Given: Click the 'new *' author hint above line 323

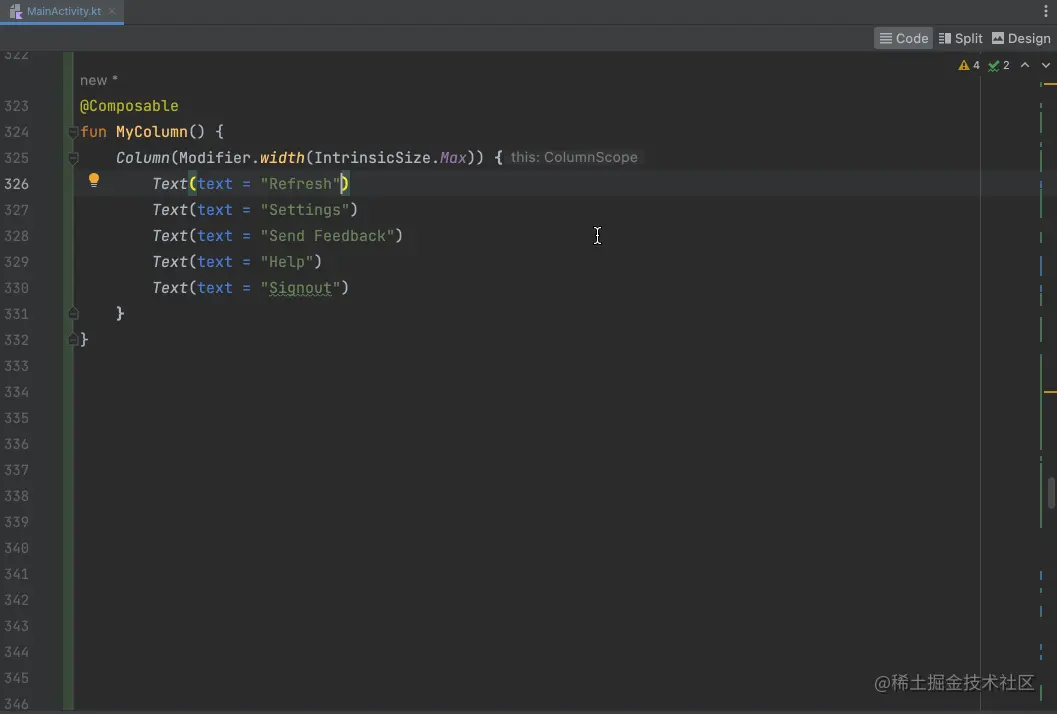Looking at the screenshot, I should pos(99,80).
